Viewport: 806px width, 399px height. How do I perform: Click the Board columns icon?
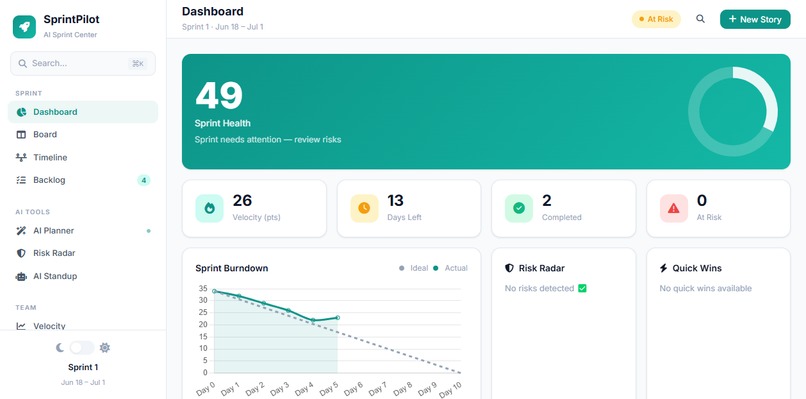tap(21, 135)
